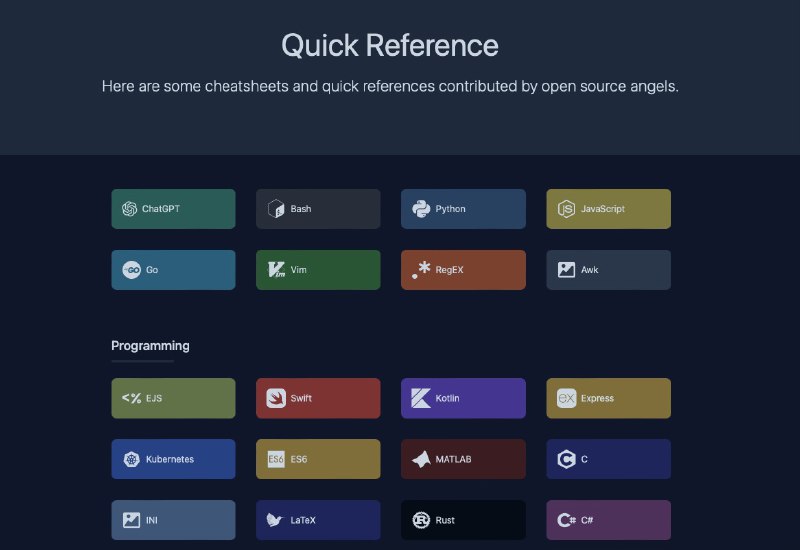Click the Kubernetes wheel icon
This screenshot has height=550, width=800.
(130, 459)
